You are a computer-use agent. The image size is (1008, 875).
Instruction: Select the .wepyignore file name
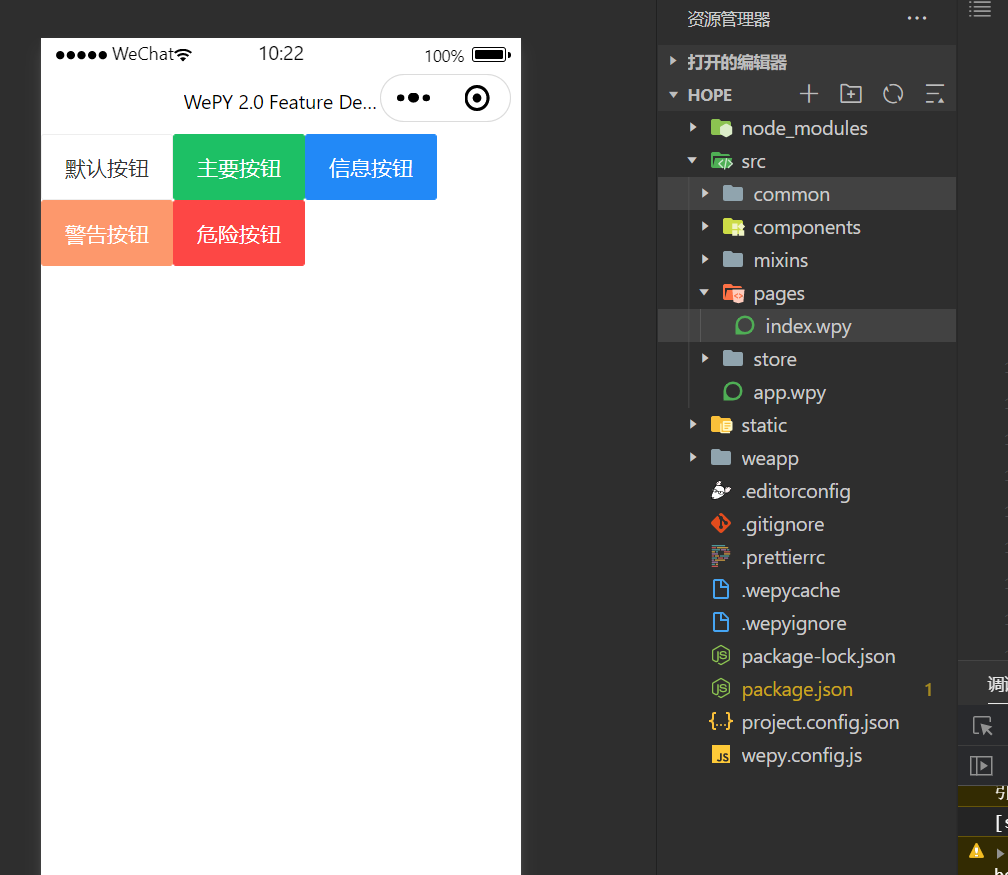pos(794,624)
